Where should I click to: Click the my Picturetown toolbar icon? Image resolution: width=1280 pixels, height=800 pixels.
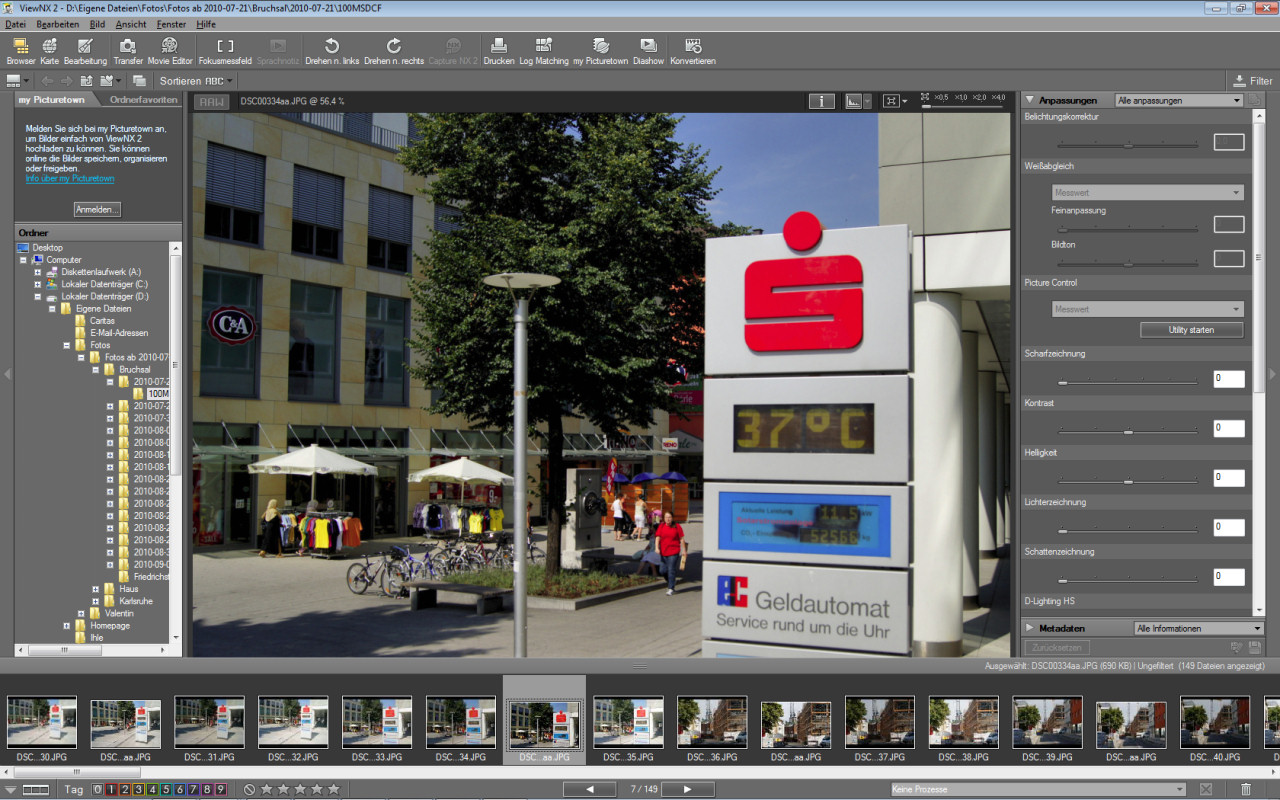click(x=600, y=51)
